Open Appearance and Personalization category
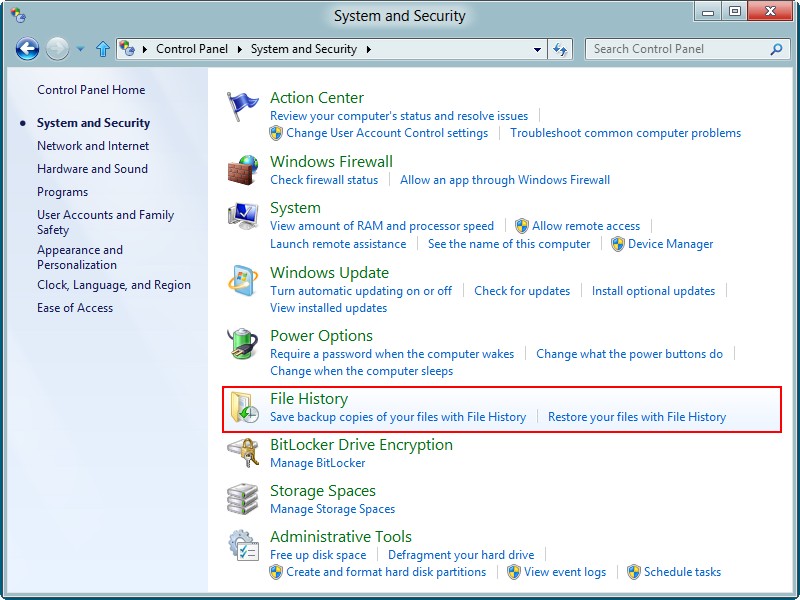 point(80,257)
